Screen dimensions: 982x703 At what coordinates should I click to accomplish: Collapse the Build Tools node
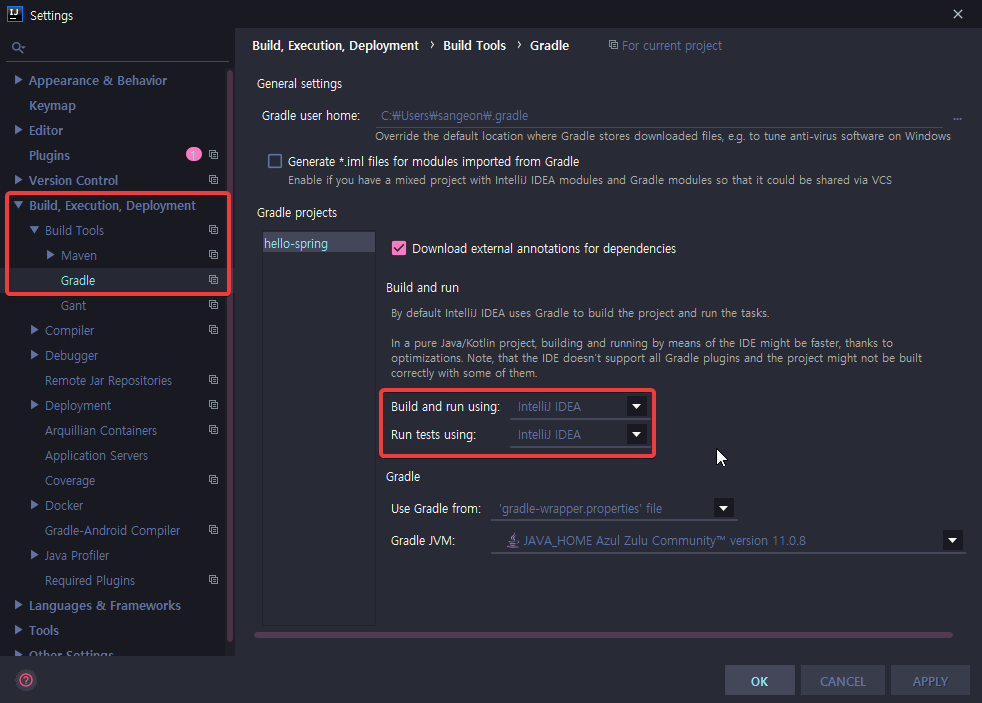[x=34, y=230]
